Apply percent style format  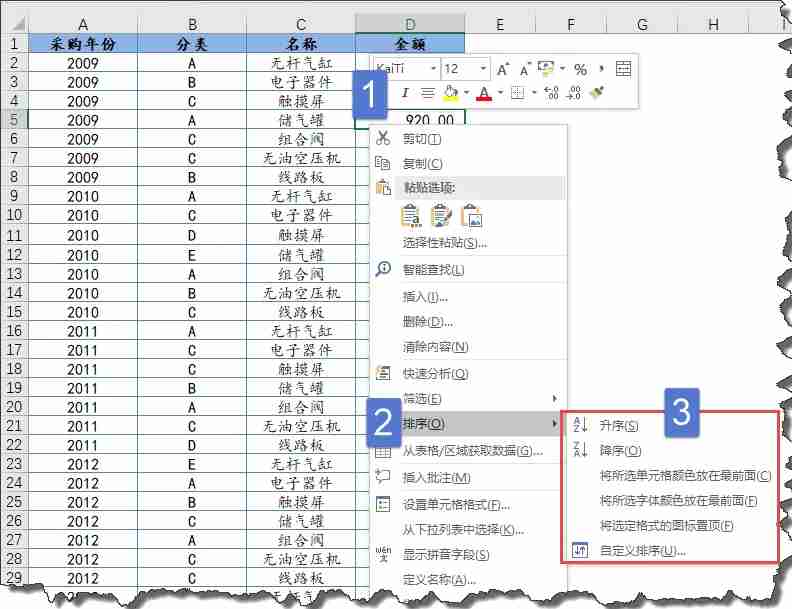tap(580, 69)
